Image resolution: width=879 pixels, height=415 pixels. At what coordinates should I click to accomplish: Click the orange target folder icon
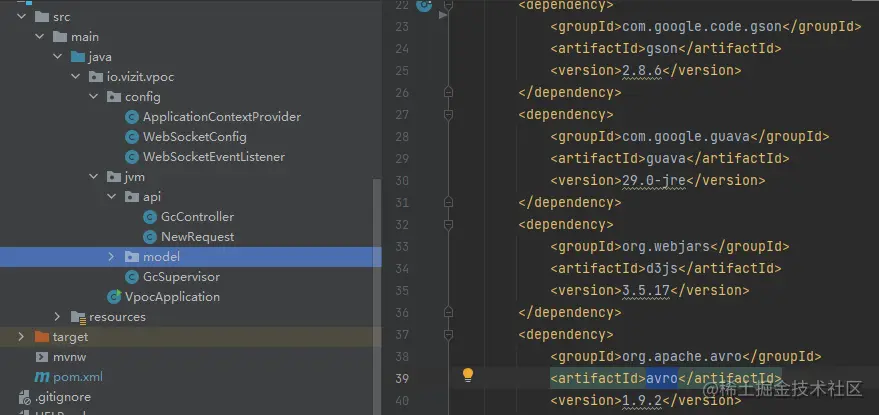pos(41,337)
